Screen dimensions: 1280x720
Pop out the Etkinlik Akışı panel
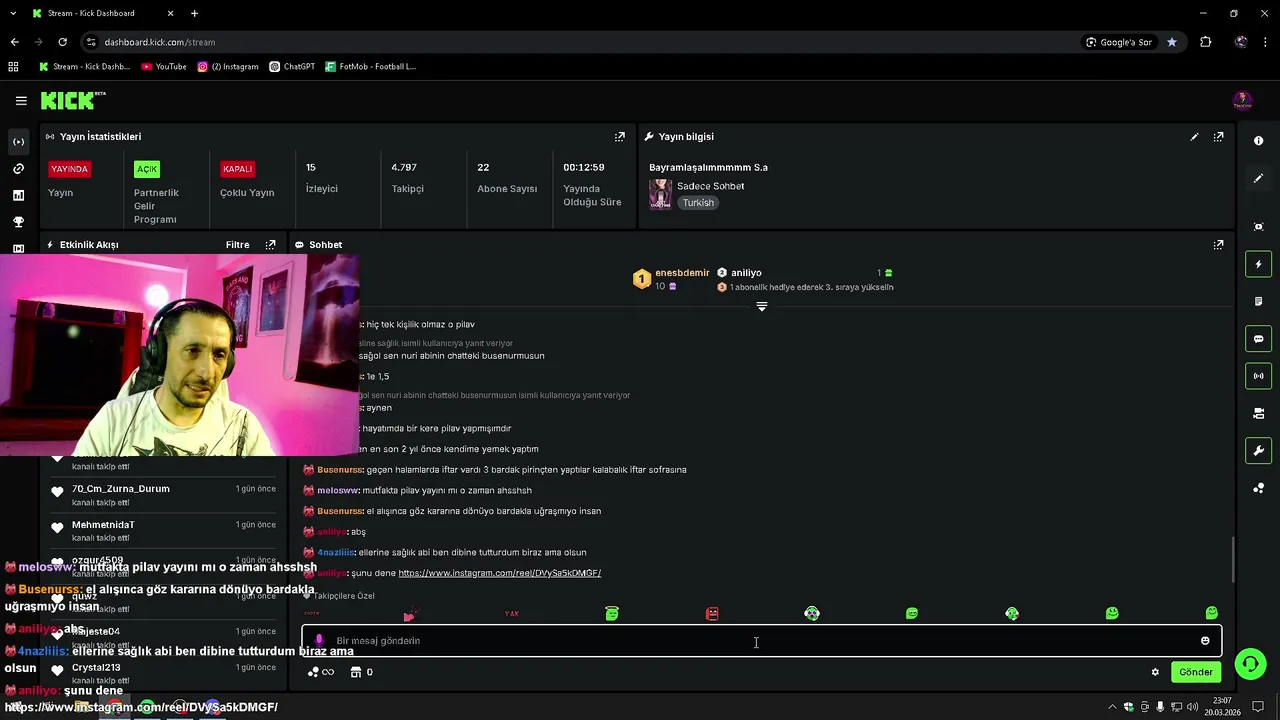click(x=270, y=244)
